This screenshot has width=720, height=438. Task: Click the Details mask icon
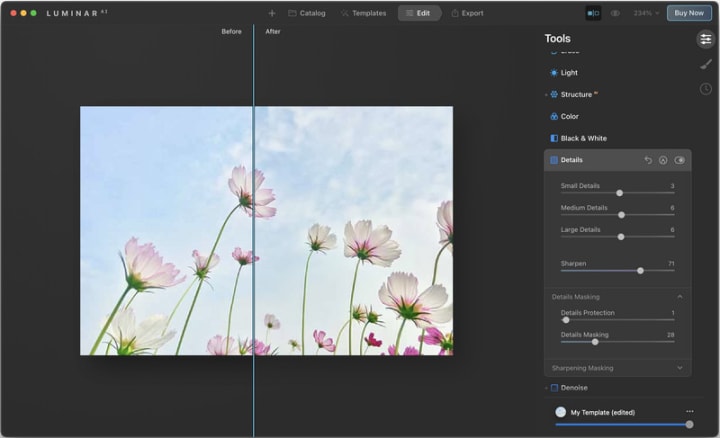(x=663, y=160)
